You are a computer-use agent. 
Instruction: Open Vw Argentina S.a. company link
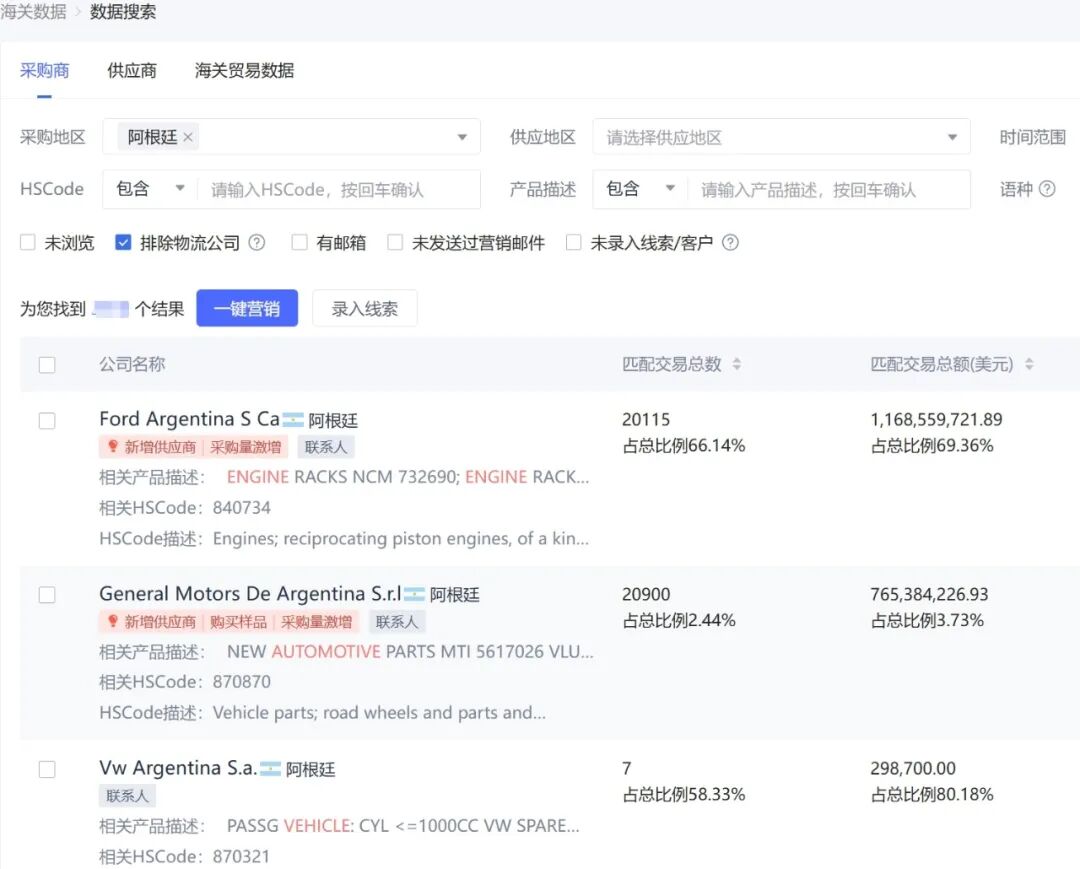[178, 767]
